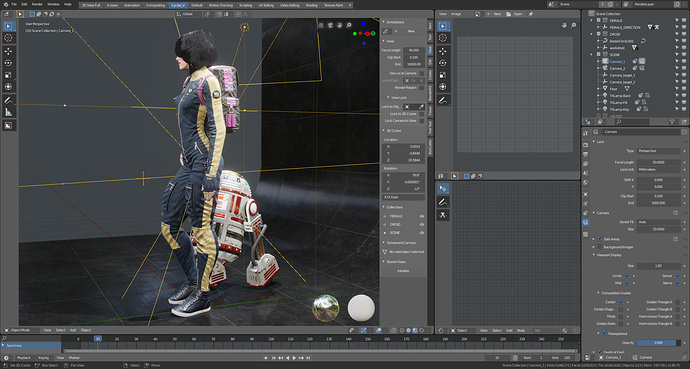690x369 pixels.
Task: Click the pan hand gizmo in 3D viewport
Action: [340, 26]
